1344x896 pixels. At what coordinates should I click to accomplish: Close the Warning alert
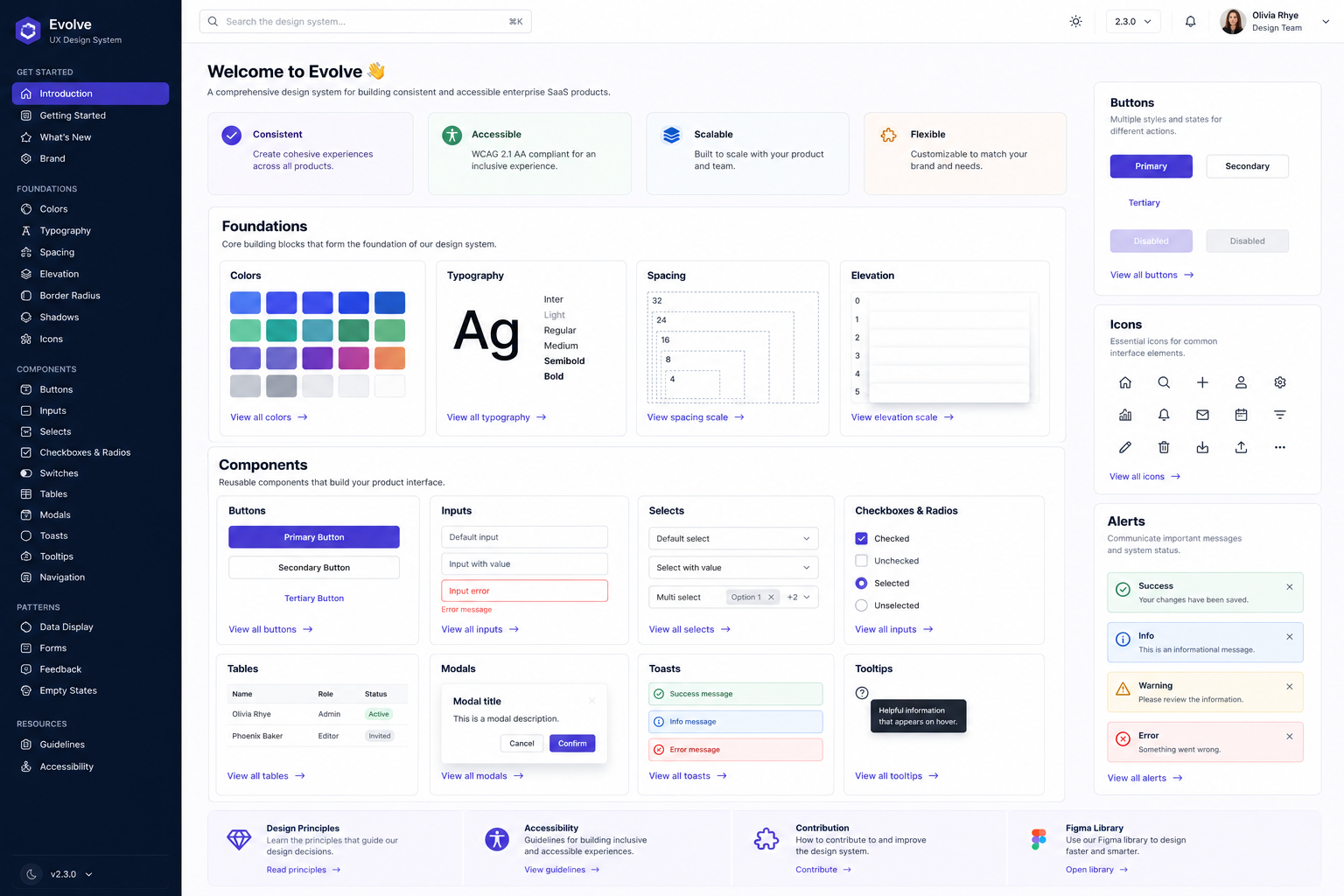coord(1290,687)
